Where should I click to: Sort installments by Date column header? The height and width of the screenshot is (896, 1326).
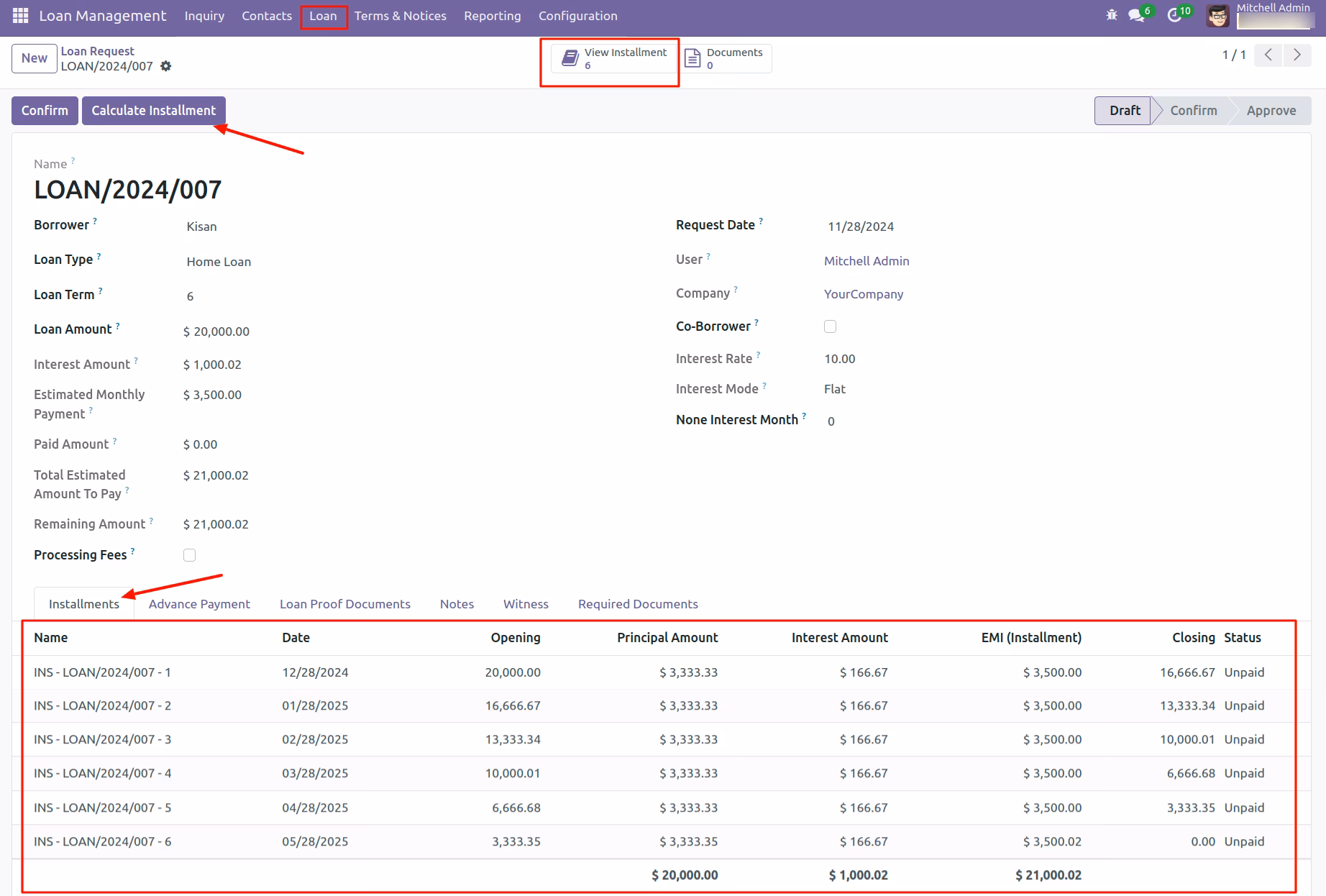coord(296,638)
